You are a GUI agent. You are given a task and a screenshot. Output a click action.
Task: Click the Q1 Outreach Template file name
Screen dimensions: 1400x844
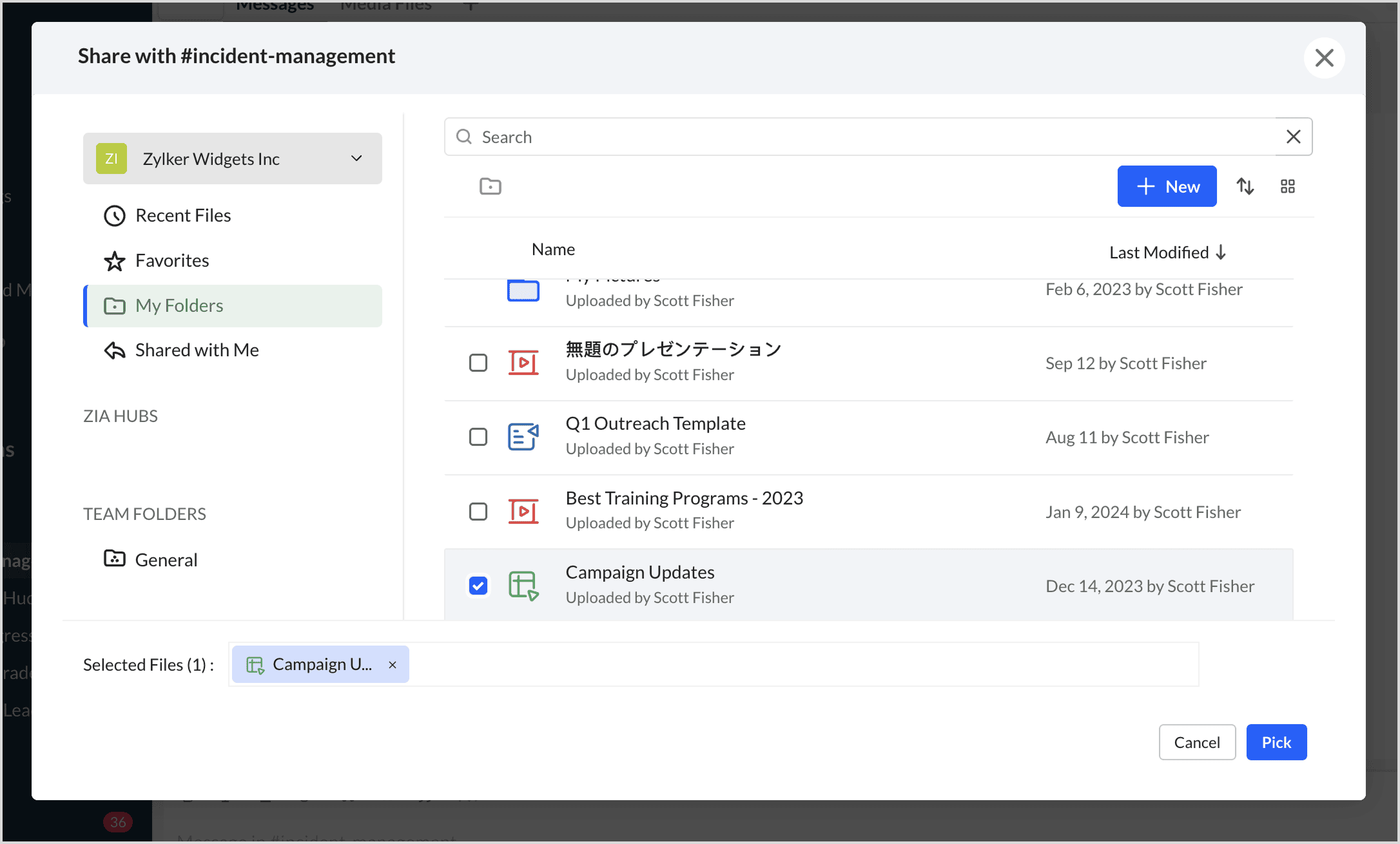point(656,423)
